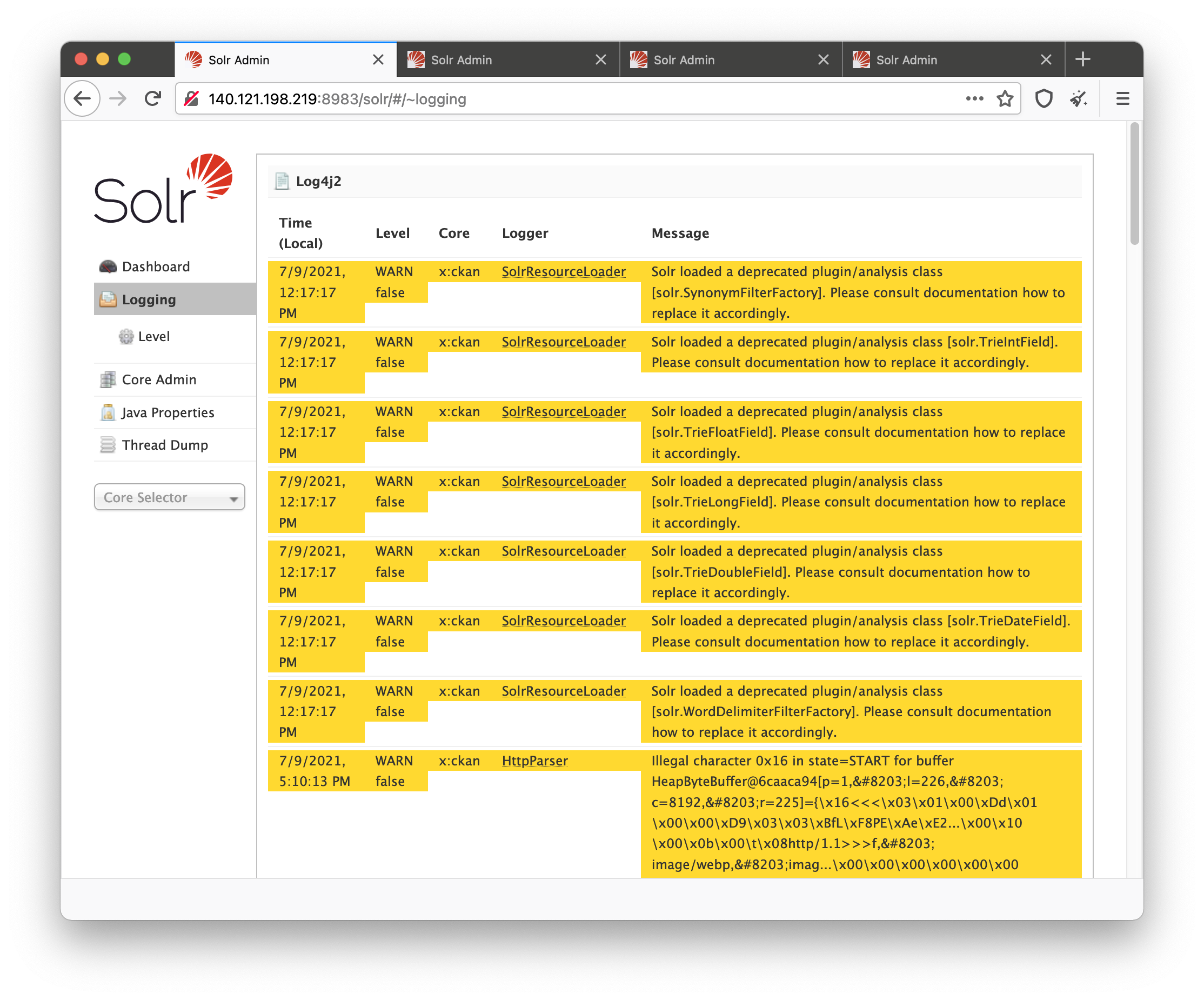Close the third Solr Admin tab
Screen dimensions: 1204x1000
pyautogui.click(x=824, y=59)
